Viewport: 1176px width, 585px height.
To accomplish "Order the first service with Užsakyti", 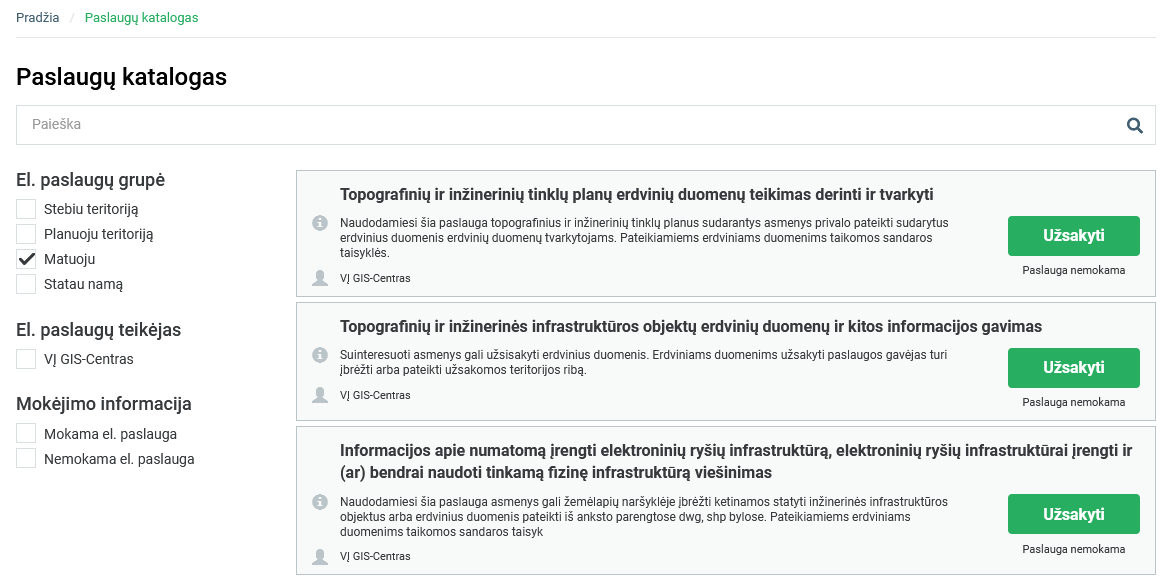I will 1073,236.
